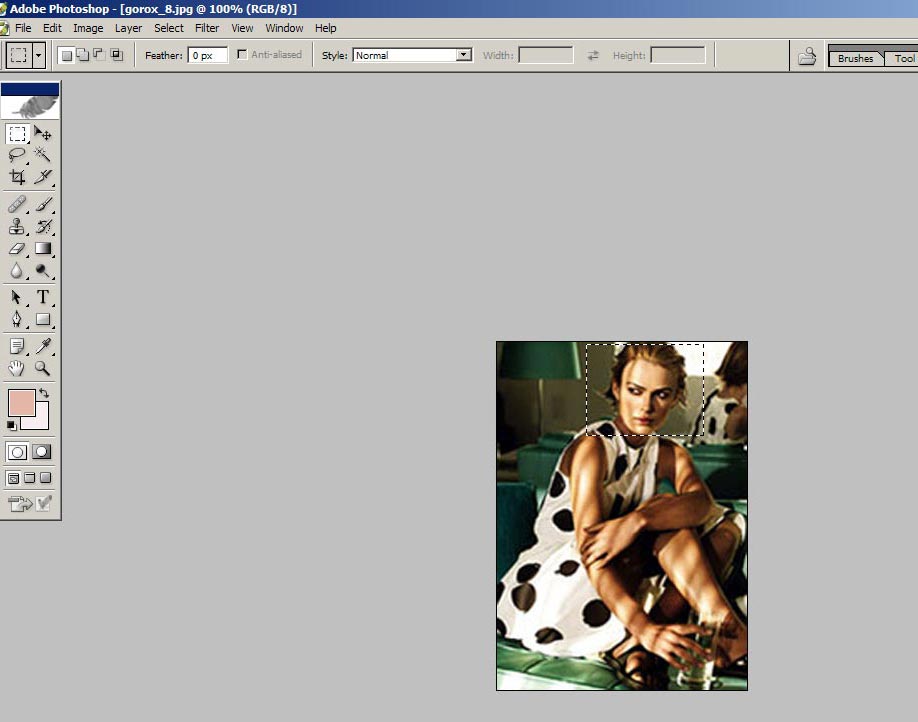Select the Eyedropper tool
The width and height of the screenshot is (918, 722).
pyautogui.click(x=43, y=346)
